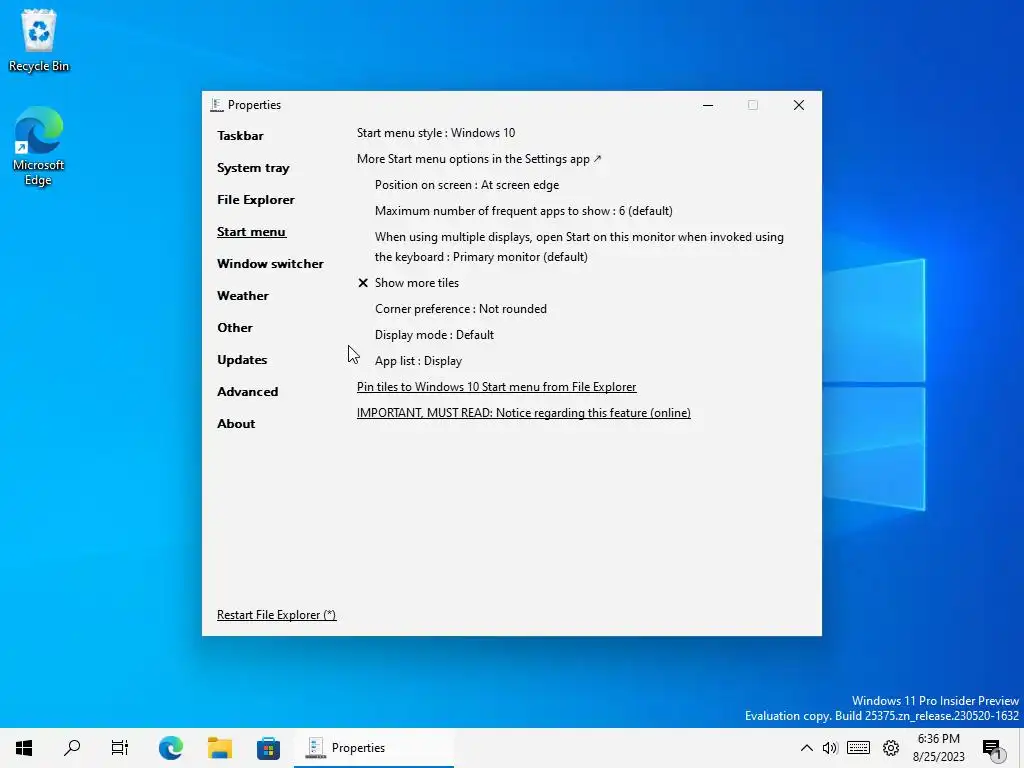1024x768 pixels.
Task: Open Task View from taskbar
Action: click(120, 748)
